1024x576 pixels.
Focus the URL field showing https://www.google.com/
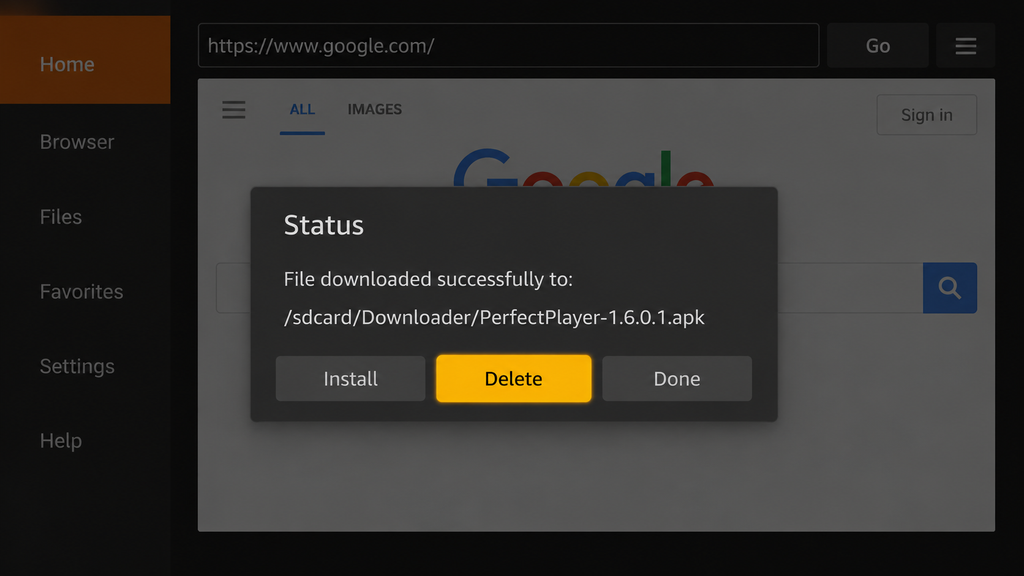coord(508,45)
